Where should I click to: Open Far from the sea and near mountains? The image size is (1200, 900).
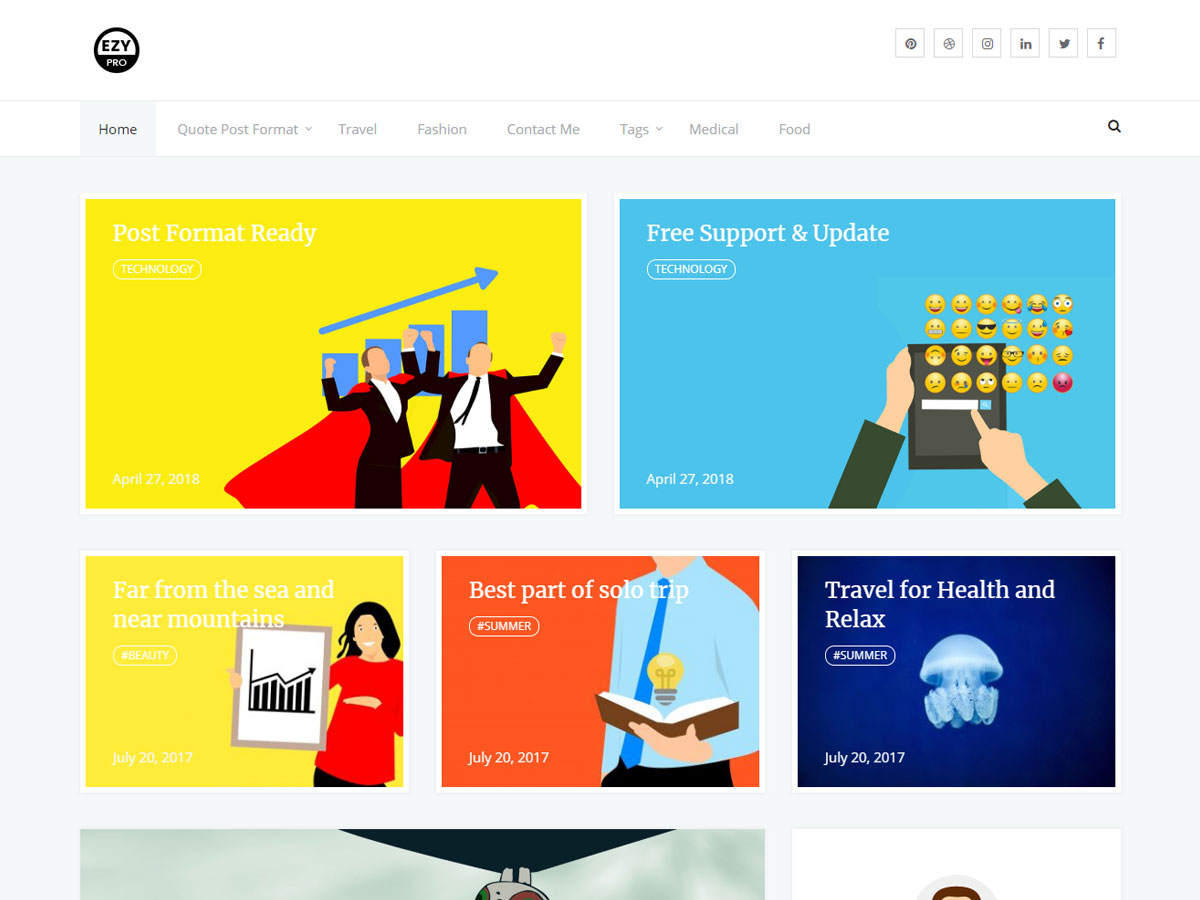pos(223,604)
